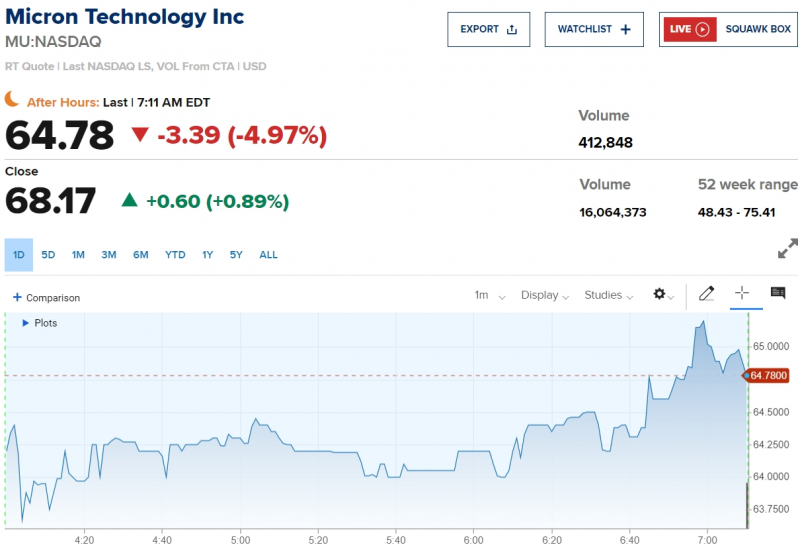Open the Studies dropdown
This screenshot has height=551, width=800.
click(x=609, y=295)
